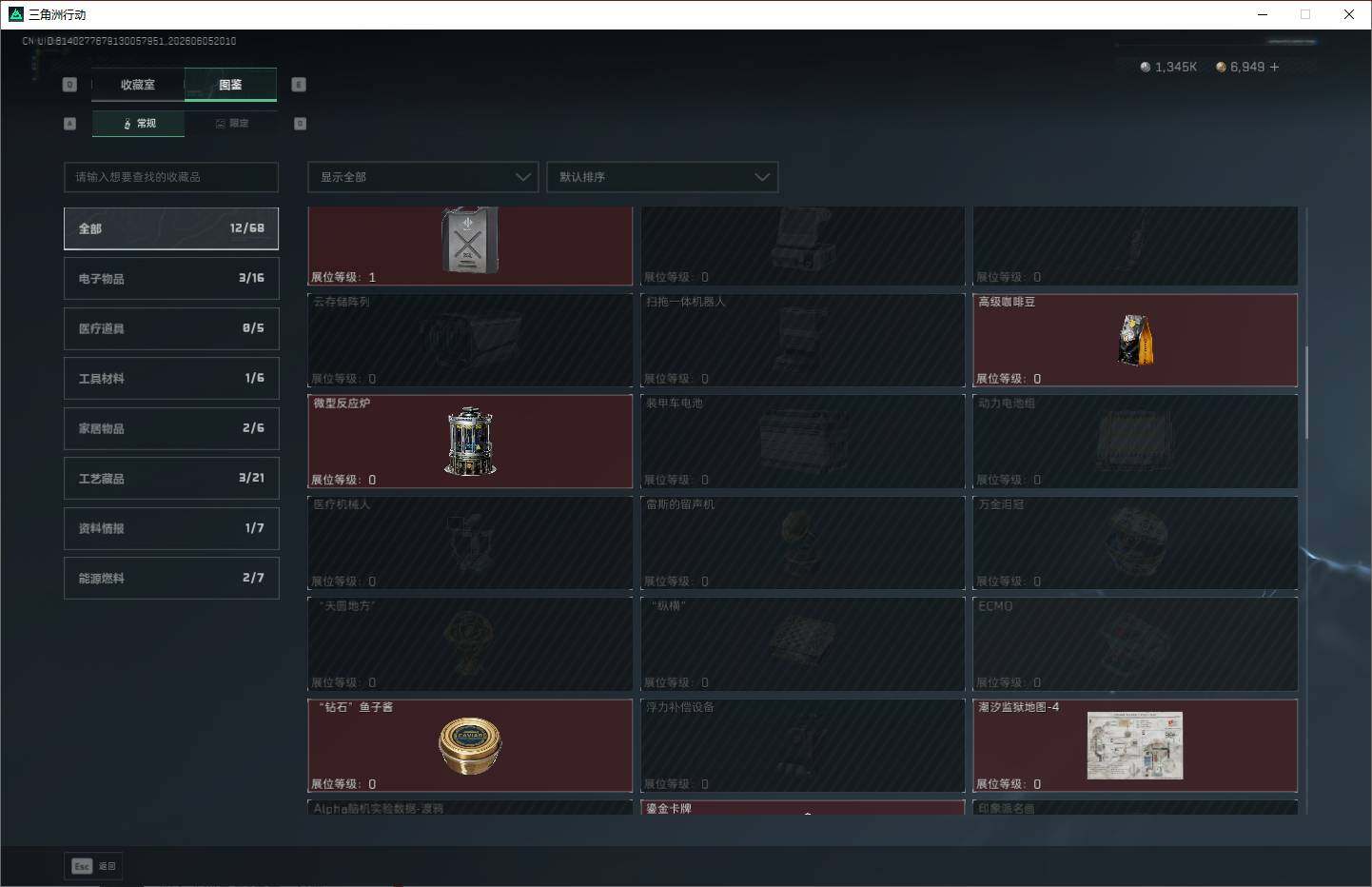1372x887 pixels.
Task: Click the collectible search input field
Action: tap(171, 177)
